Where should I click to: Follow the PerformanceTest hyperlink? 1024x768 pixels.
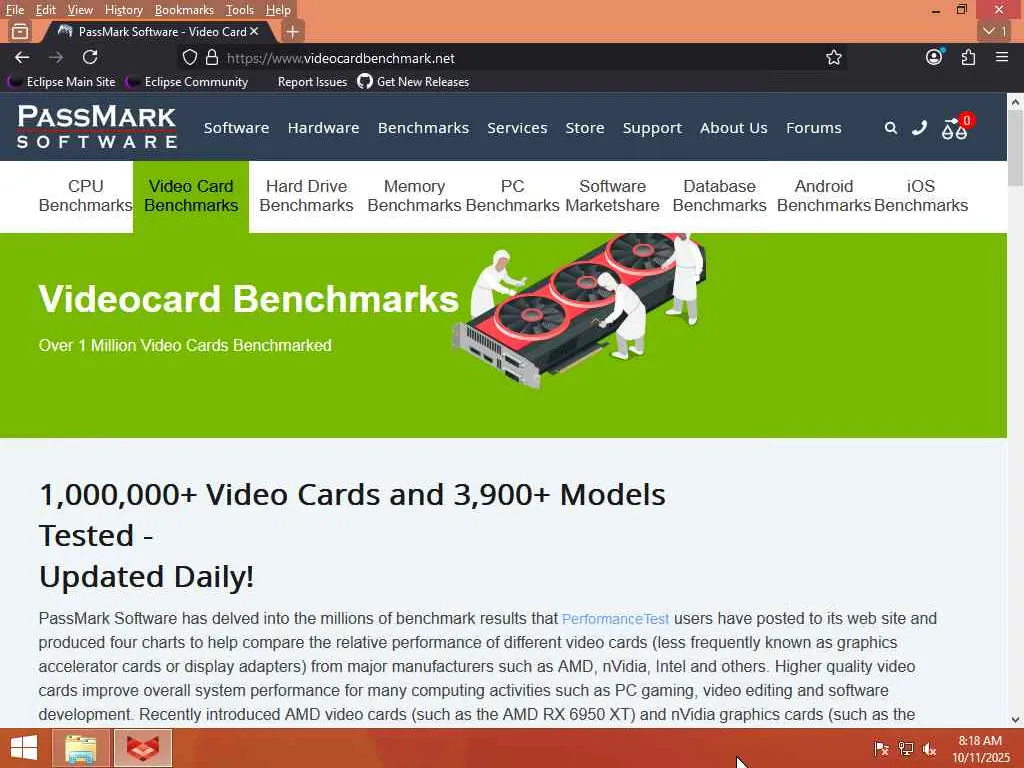(615, 618)
